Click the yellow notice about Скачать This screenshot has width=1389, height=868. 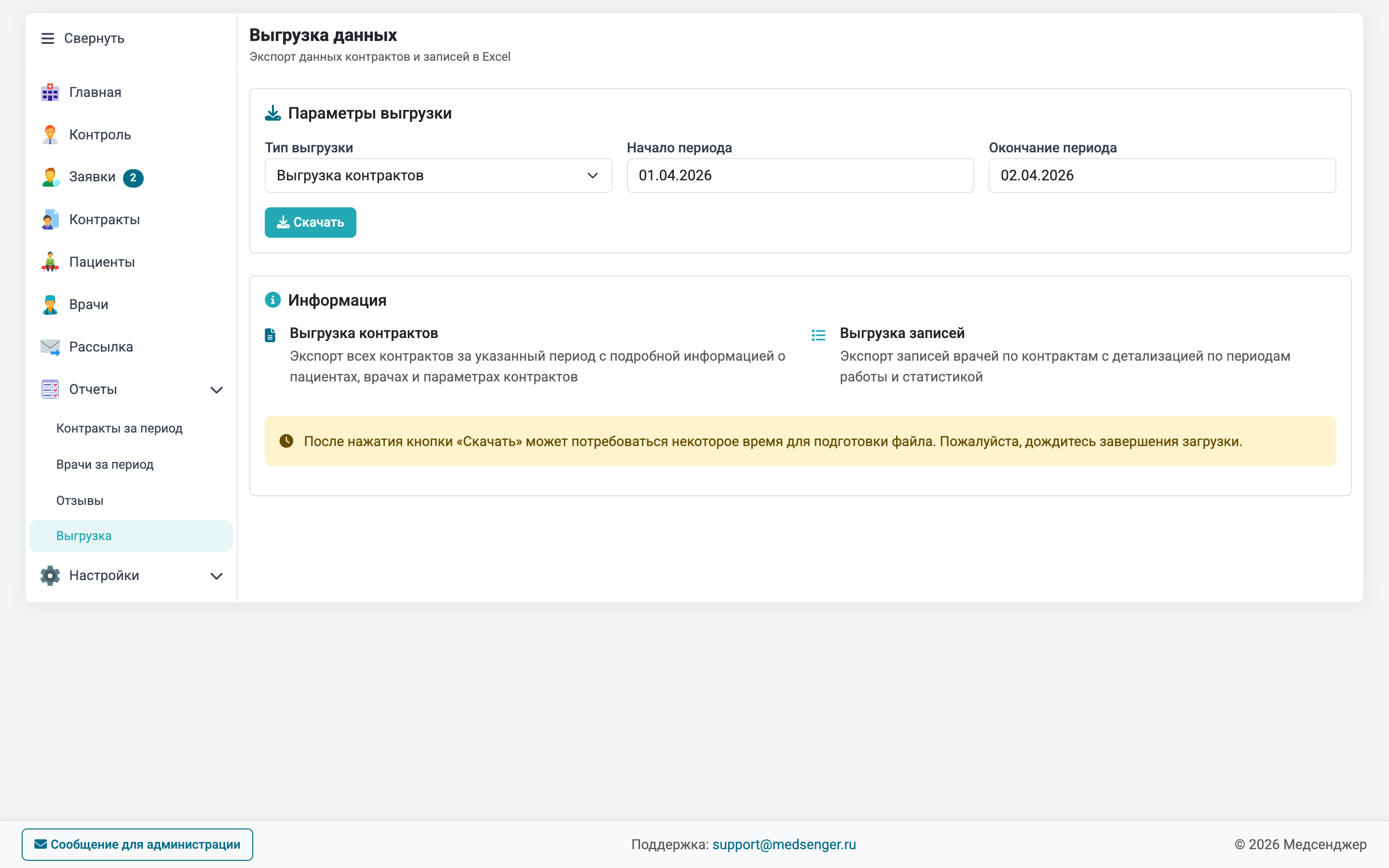click(800, 441)
